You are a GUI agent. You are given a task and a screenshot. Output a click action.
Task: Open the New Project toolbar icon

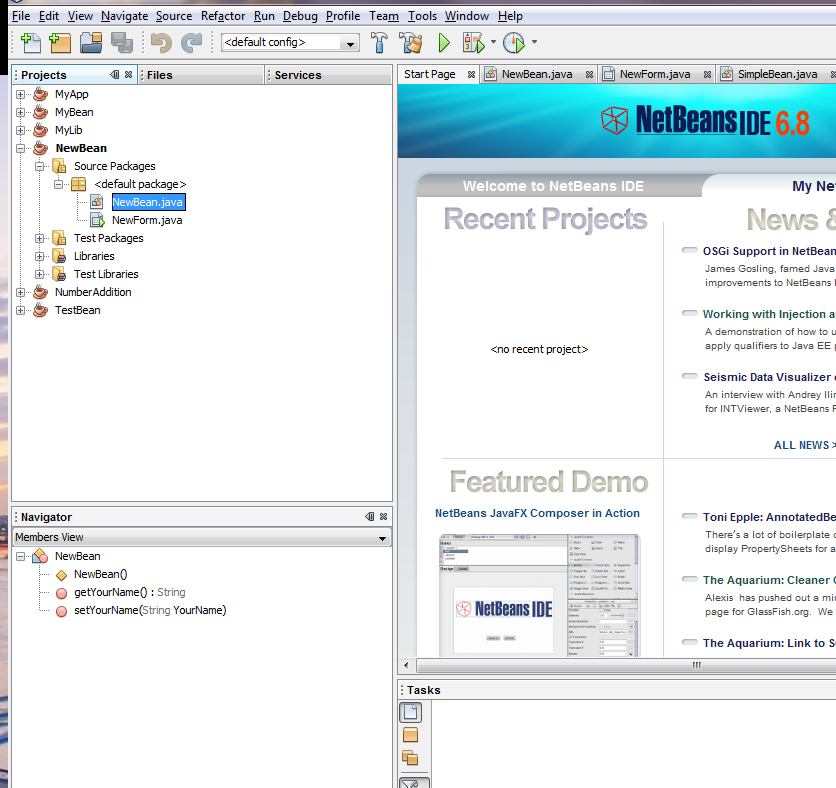(x=60, y=43)
